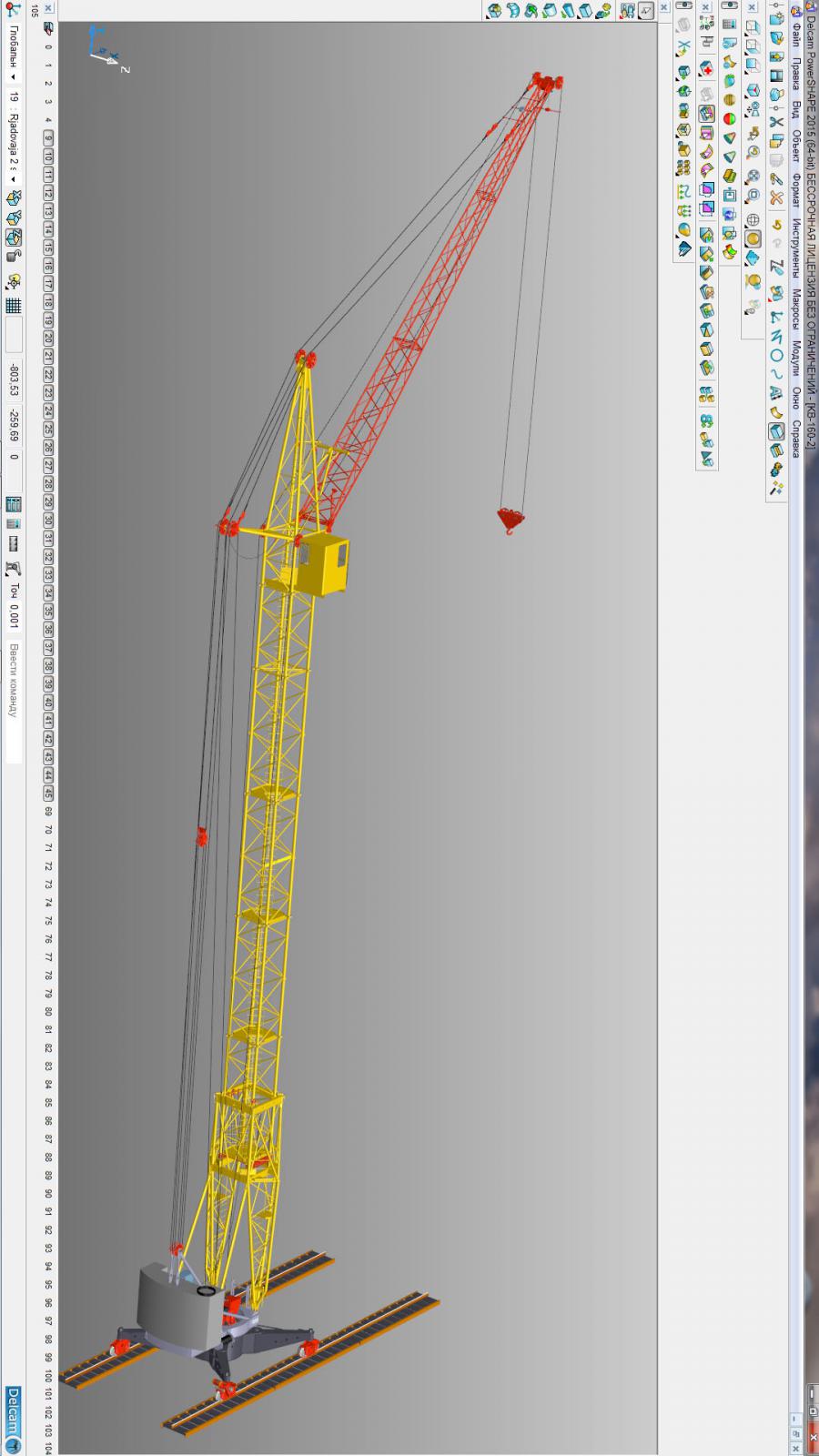
Task: Select the red-green sphere analysis icon
Action: [x=729, y=118]
